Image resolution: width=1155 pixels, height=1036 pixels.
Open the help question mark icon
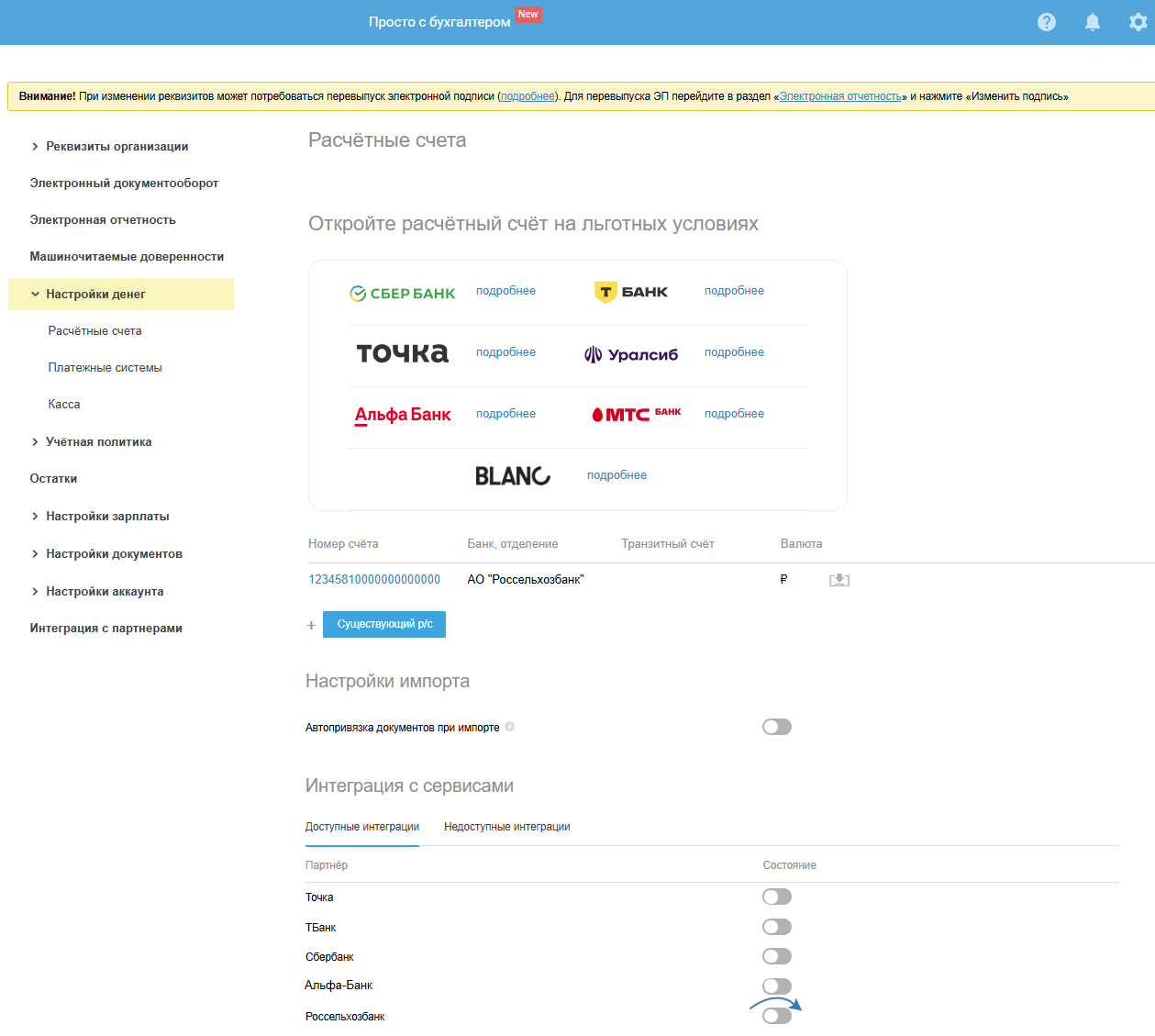coord(1047,22)
